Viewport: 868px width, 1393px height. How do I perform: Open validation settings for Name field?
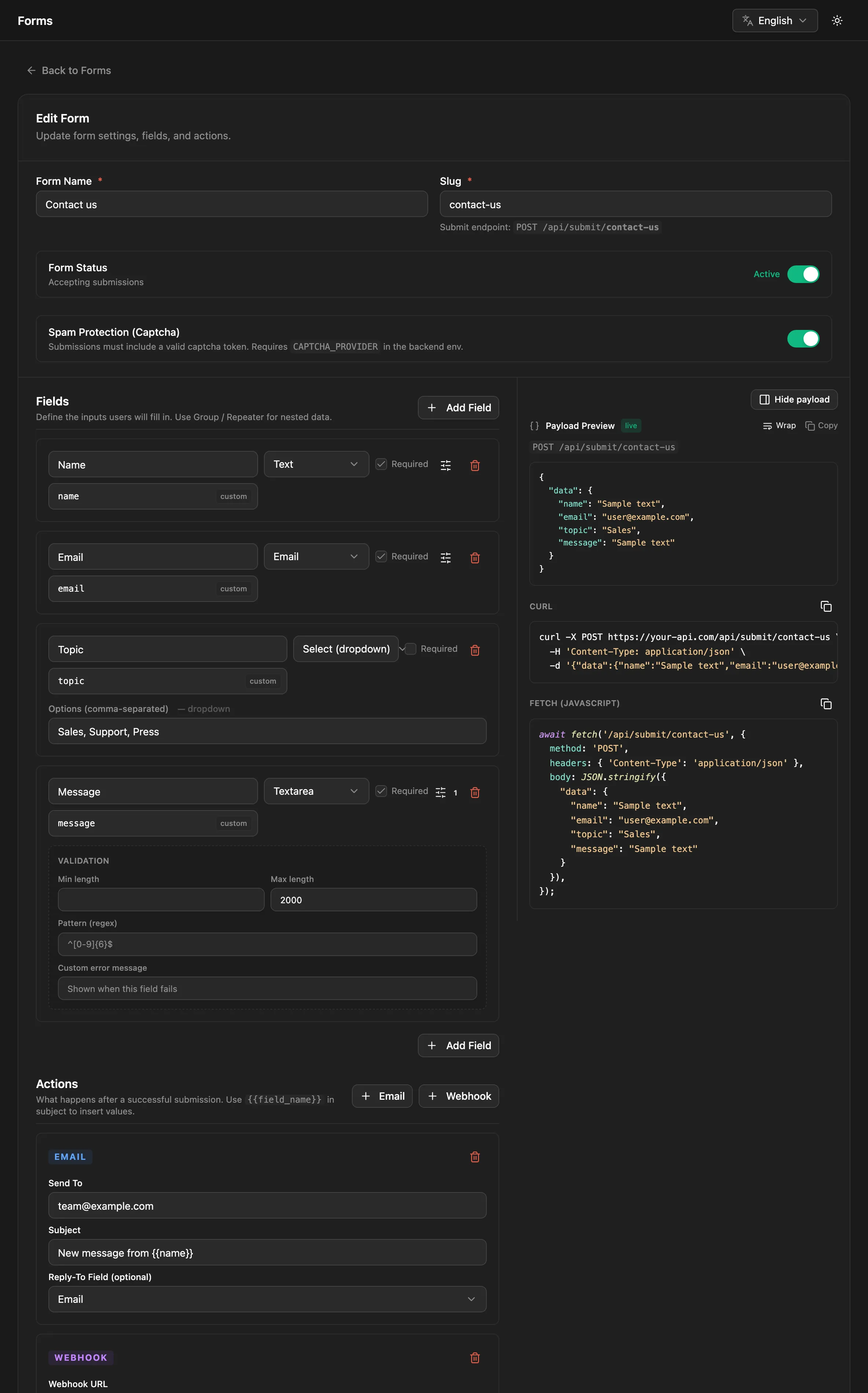coord(445,465)
